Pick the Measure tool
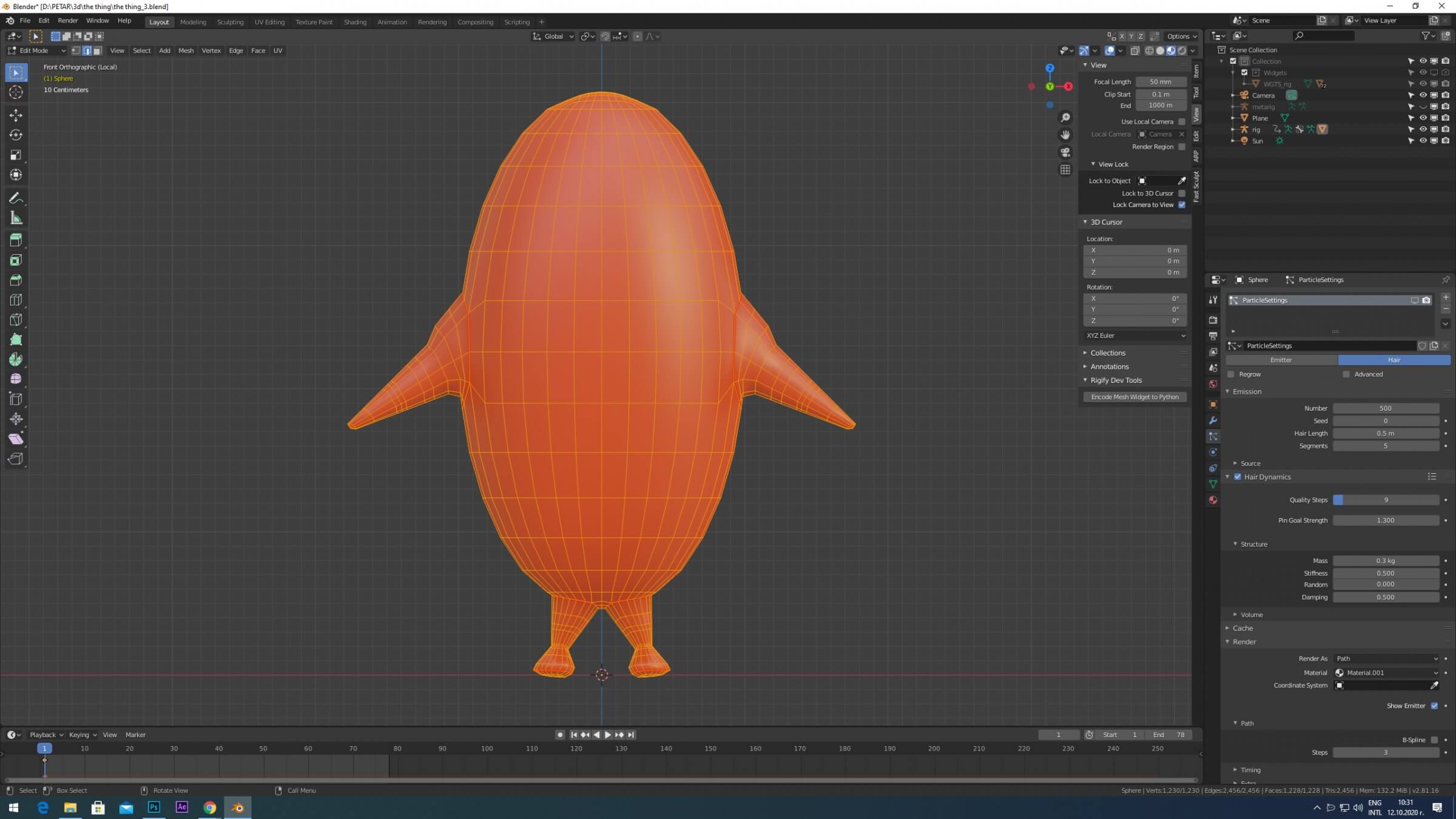The image size is (1456, 819). 16,218
